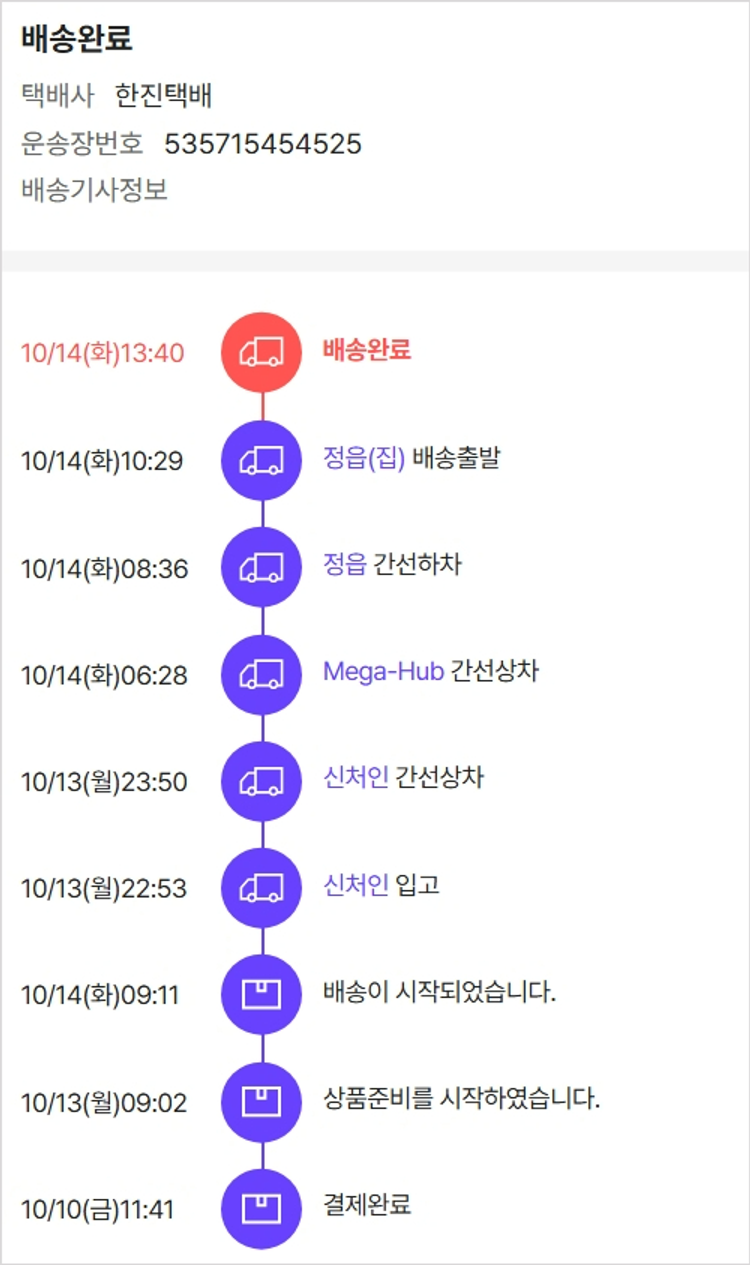Open the 정읍(집) location link
The width and height of the screenshot is (750, 1265).
pyautogui.click(x=364, y=459)
